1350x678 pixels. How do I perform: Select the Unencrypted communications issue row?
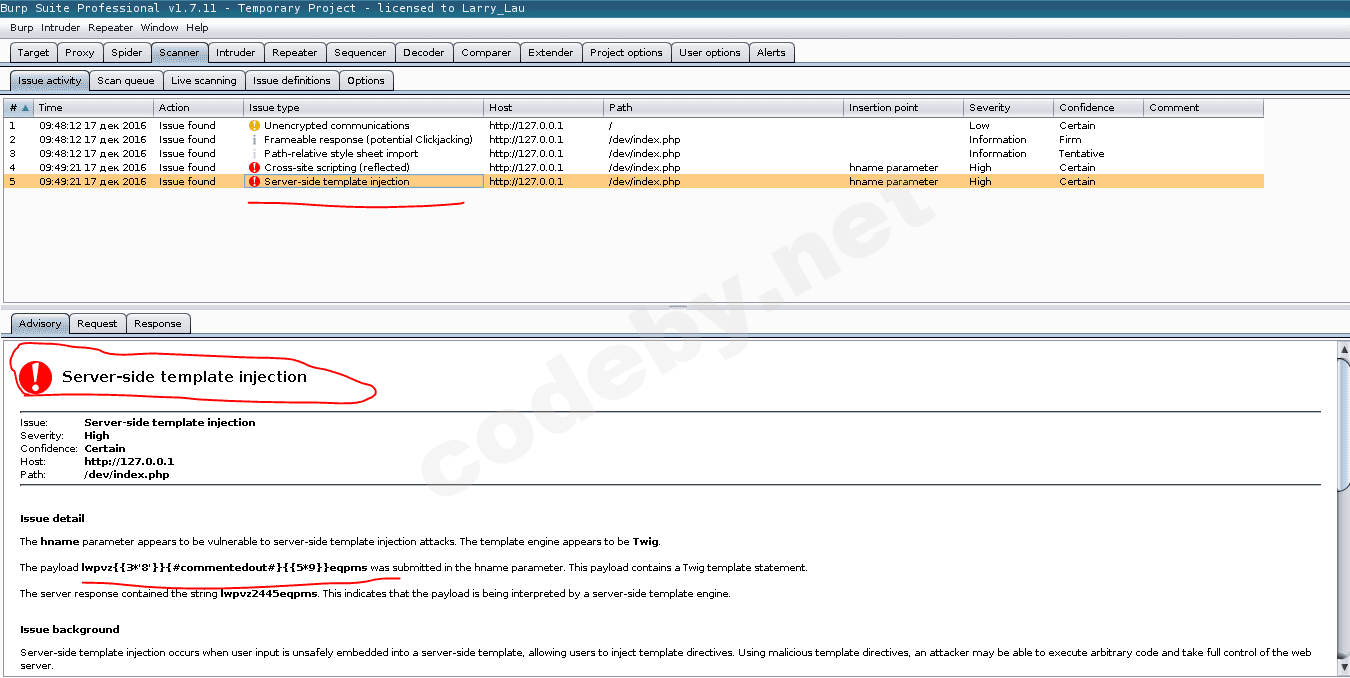pos(634,126)
